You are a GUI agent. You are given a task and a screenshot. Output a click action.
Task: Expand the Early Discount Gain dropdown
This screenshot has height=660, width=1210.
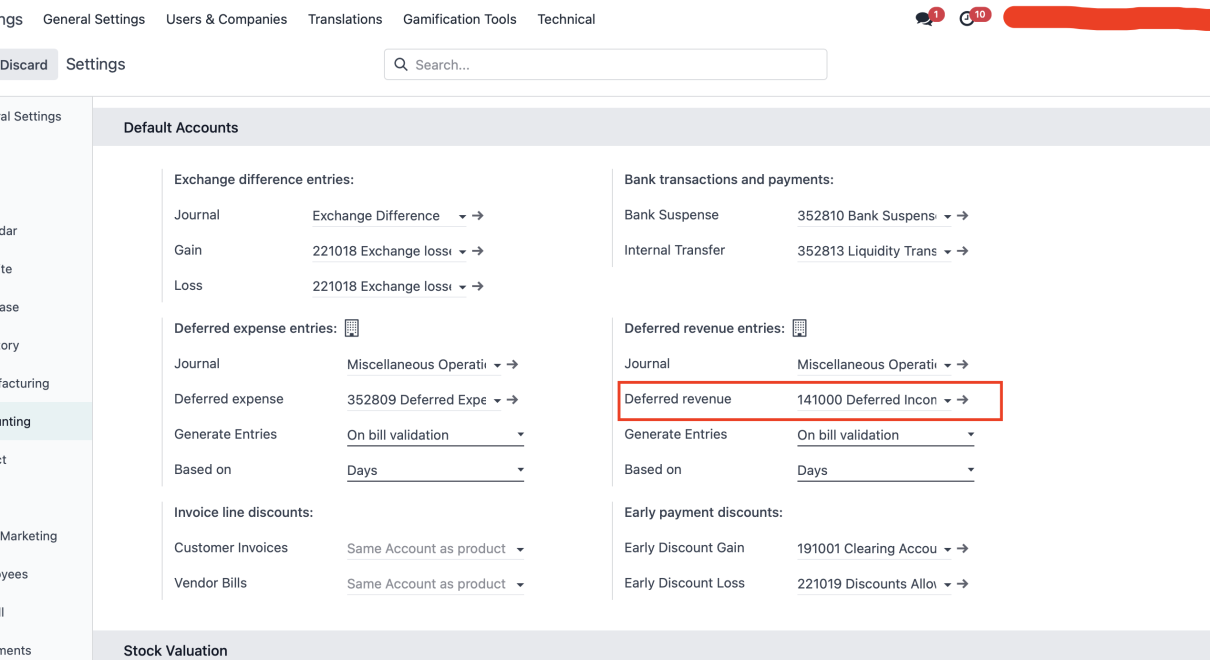(946, 549)
